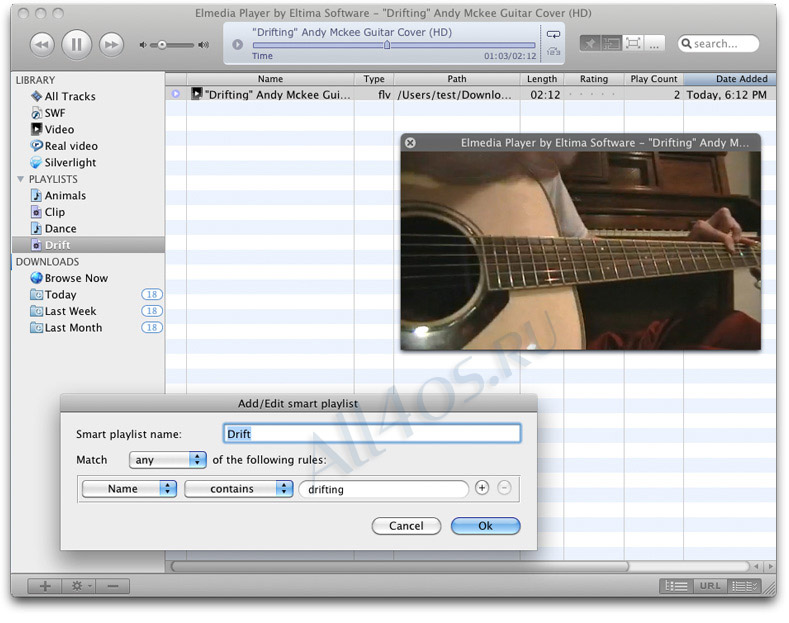This screenshot has width=789, height=623.
Task: Confirm smart playlist with Ok
Action: 486,526
